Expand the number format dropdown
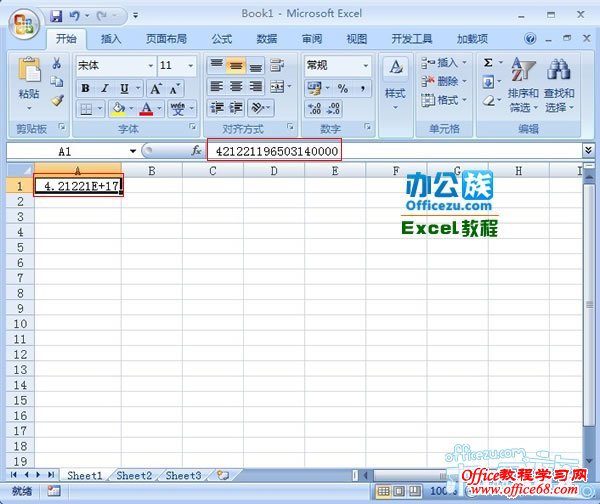The height and width of the screenshot is (504, 600). (365, 66)
